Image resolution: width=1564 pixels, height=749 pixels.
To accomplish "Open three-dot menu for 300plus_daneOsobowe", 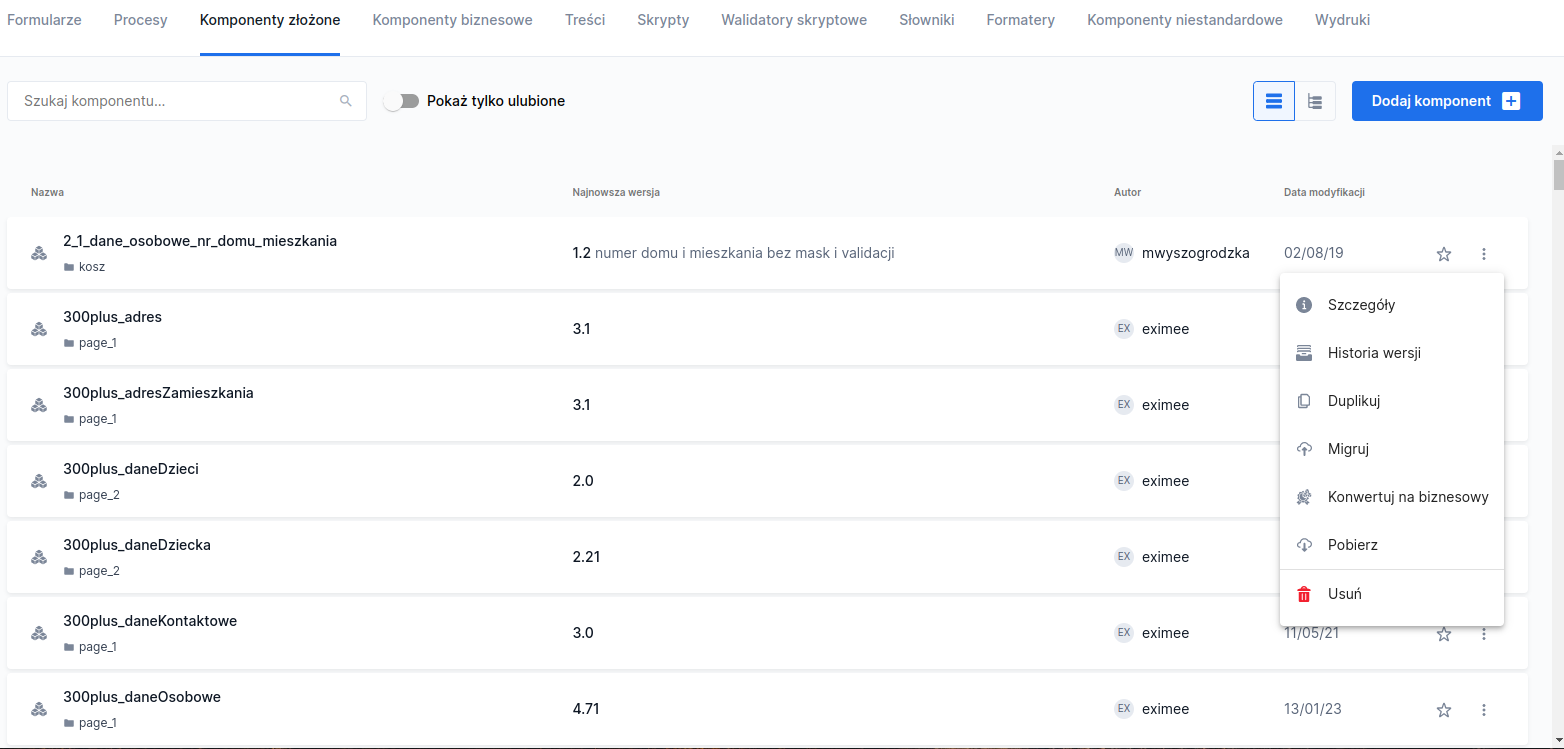I will pos(1484,710).
